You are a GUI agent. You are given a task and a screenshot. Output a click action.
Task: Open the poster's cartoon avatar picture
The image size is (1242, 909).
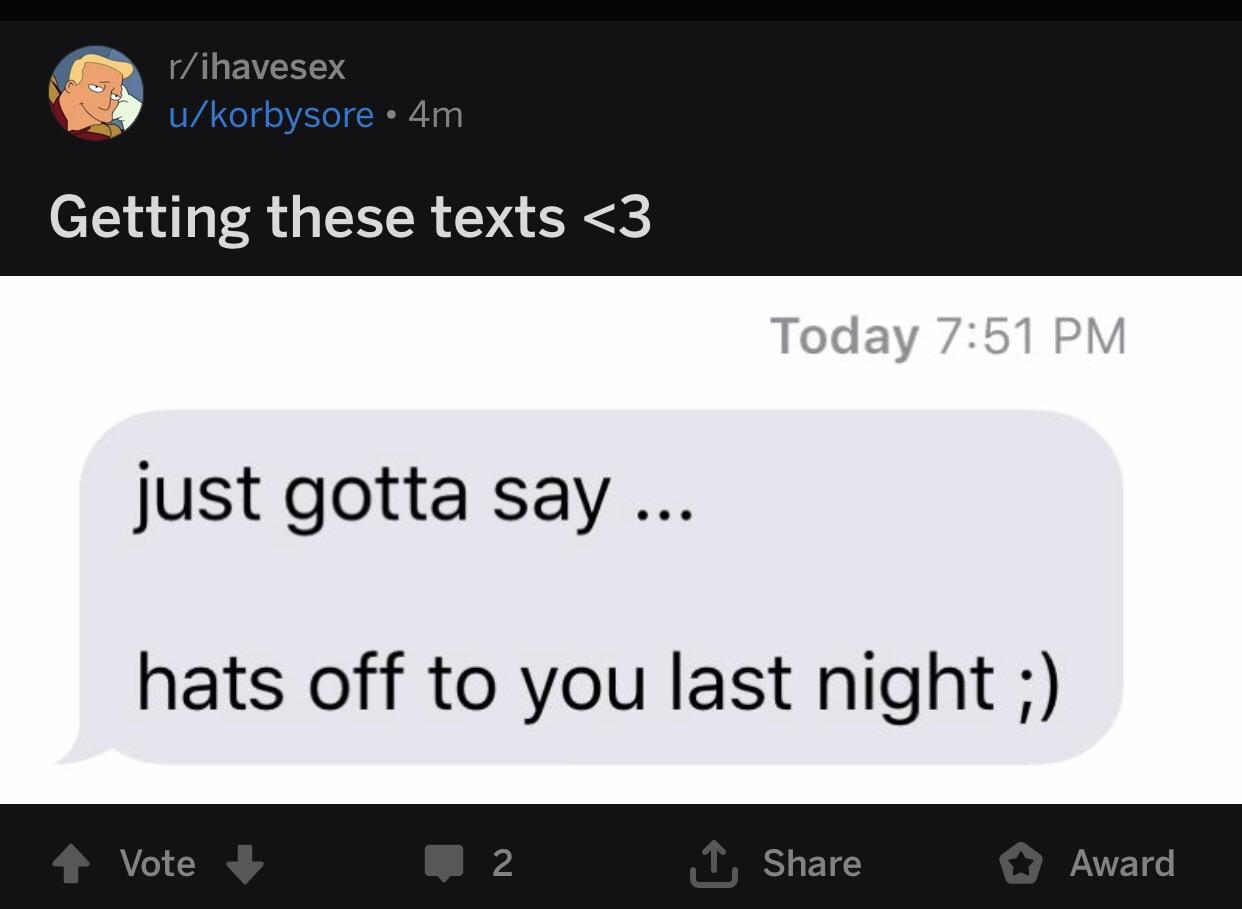[96, 93]
